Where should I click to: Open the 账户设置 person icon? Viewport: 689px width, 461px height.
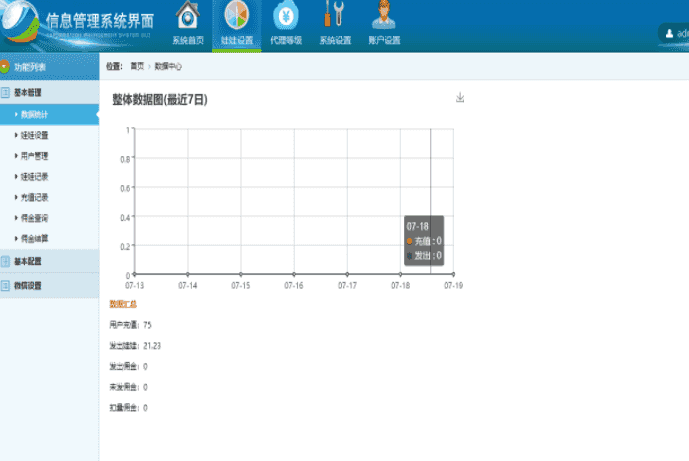pyautogui.click(x=384, y=16)
